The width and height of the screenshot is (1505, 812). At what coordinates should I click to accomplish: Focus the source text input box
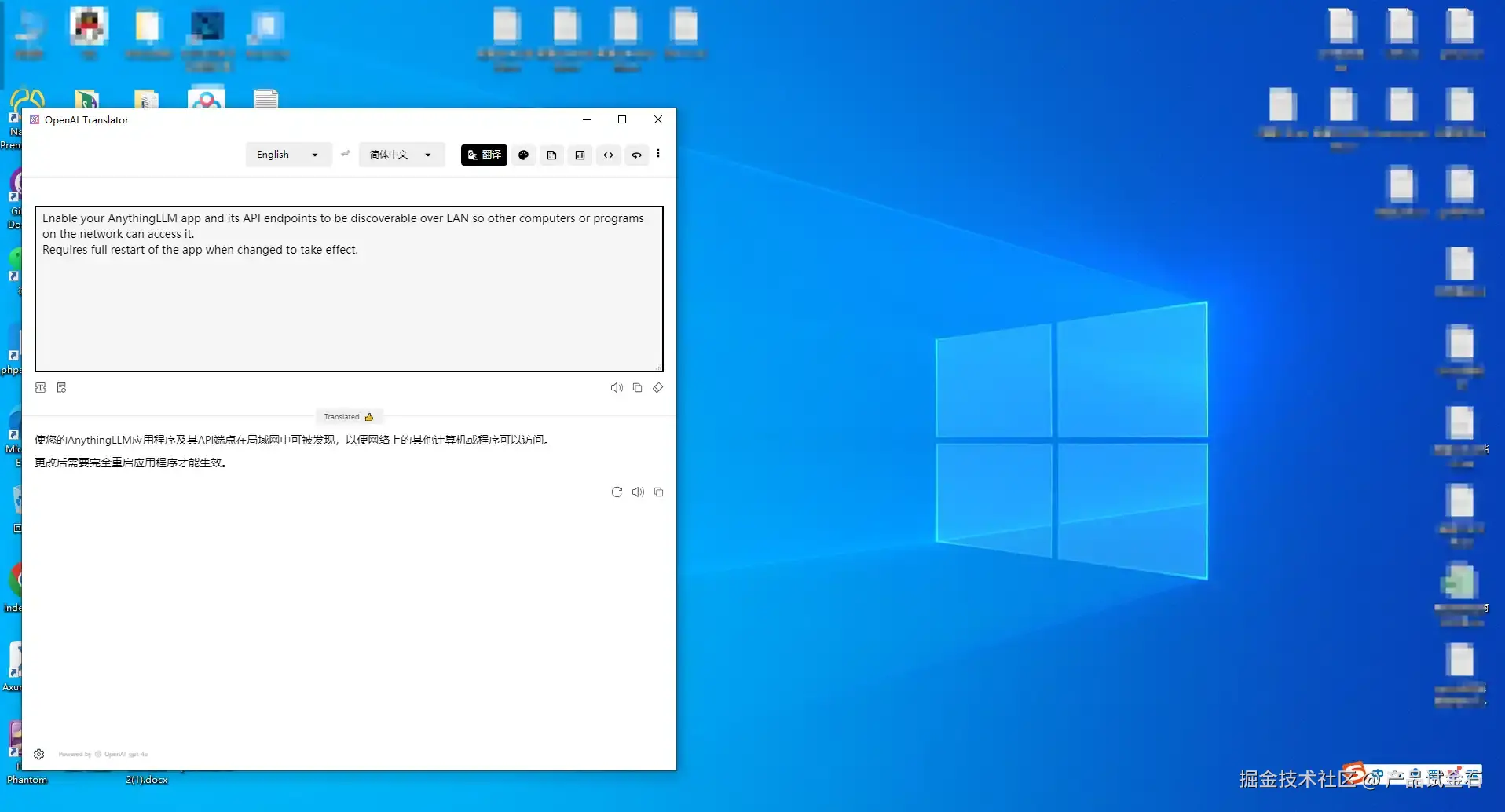(x=349, y=289)
